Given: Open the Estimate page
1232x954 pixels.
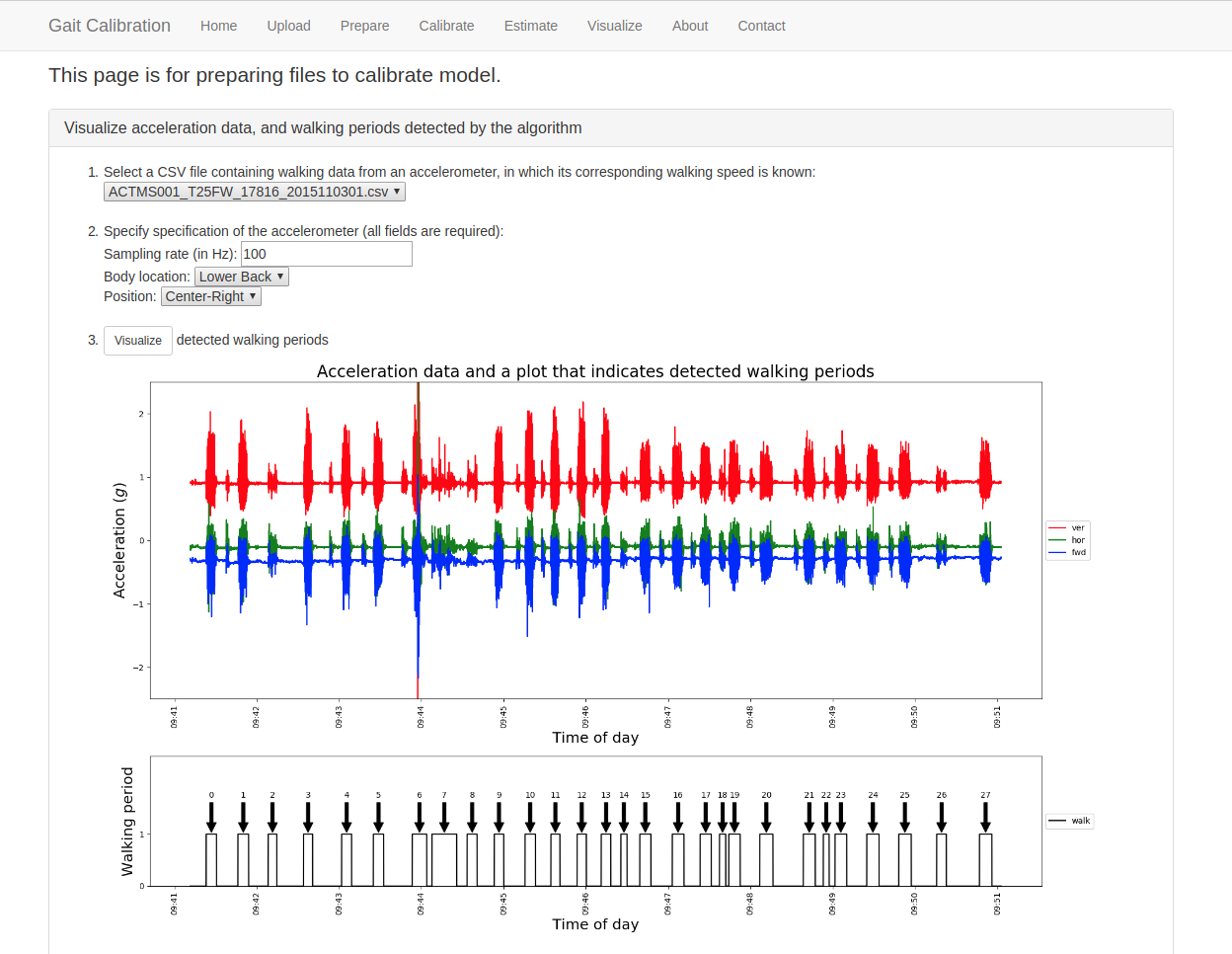Looking at the screenshot, I should click(531, 26).
